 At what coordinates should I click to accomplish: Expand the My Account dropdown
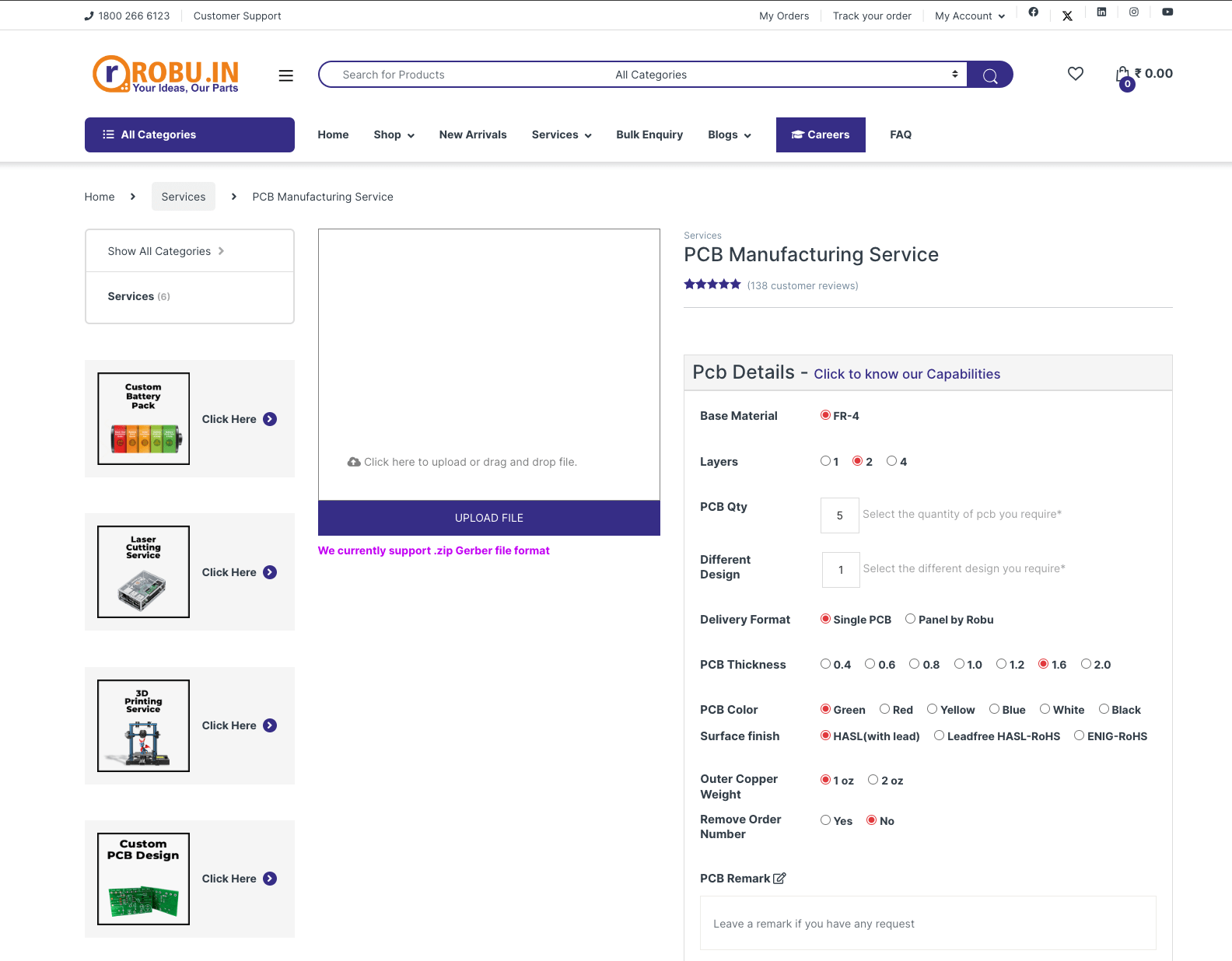point(970,16)
